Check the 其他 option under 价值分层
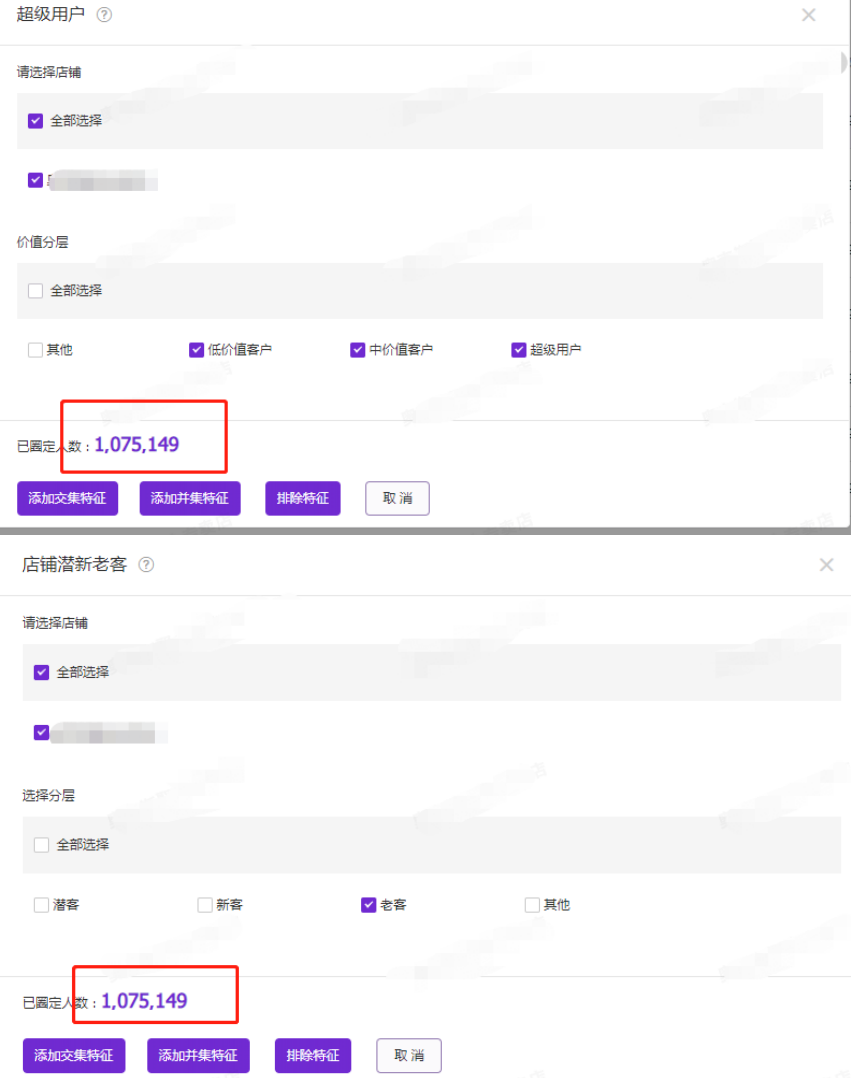 35,350
